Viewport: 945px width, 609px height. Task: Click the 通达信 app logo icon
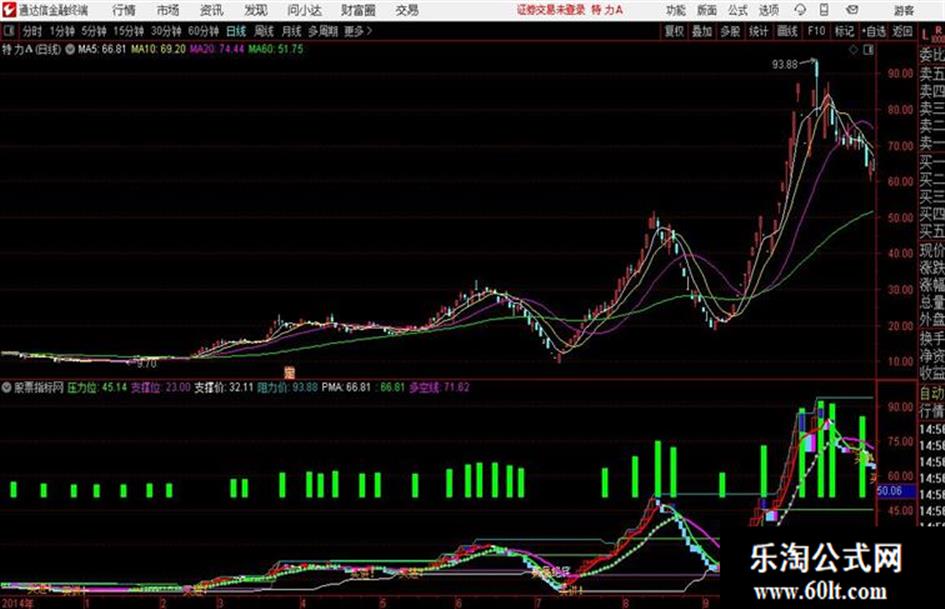pos(8,9)
